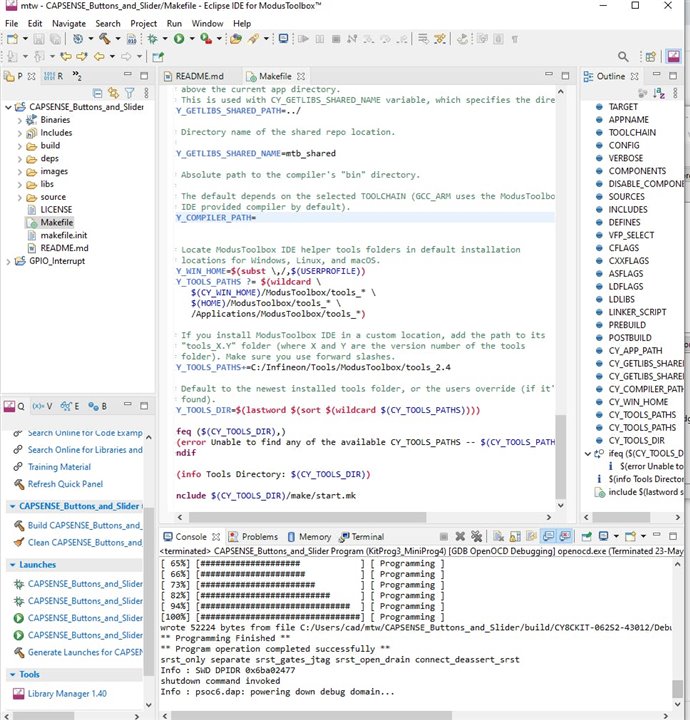Expand the source folder node
The height and width of the screenshot is (720, 690).
(18, 197)
